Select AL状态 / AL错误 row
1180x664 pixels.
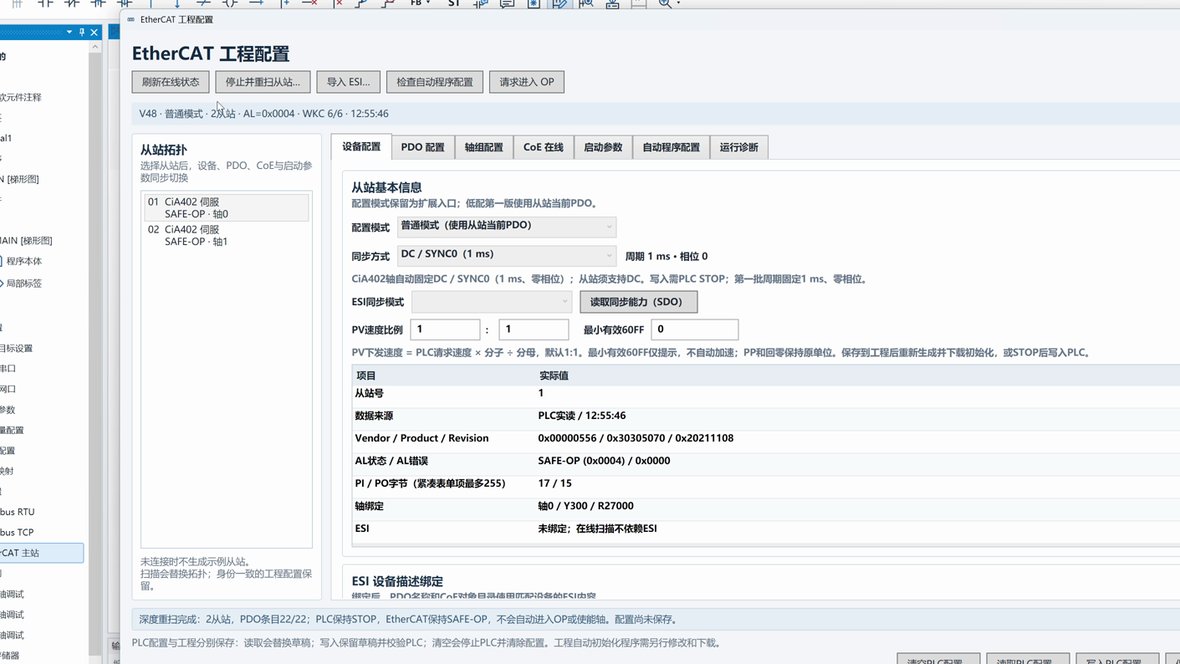tap(765, 461)
